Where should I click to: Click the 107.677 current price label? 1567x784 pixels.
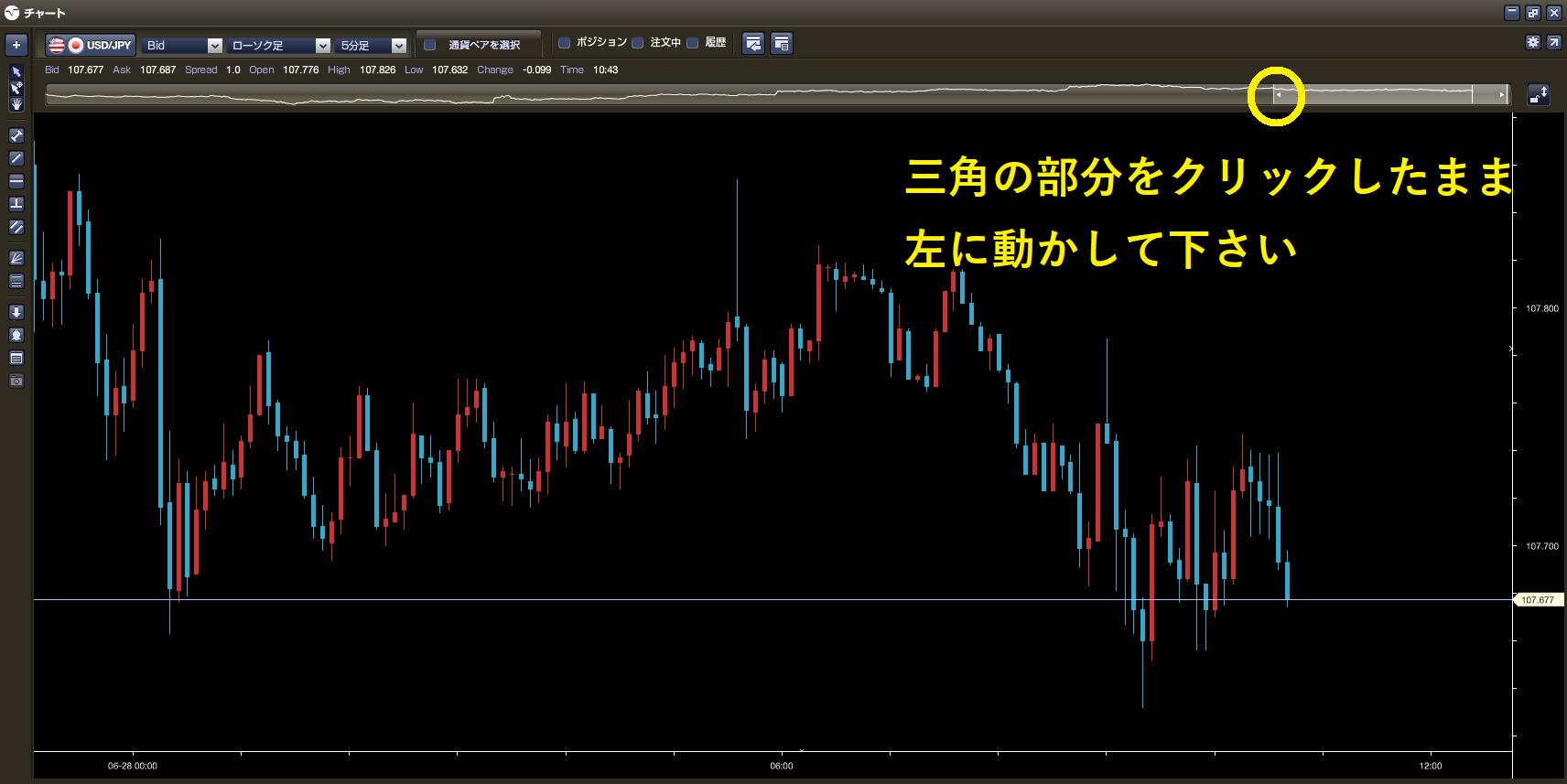(x=1538, y=600)
